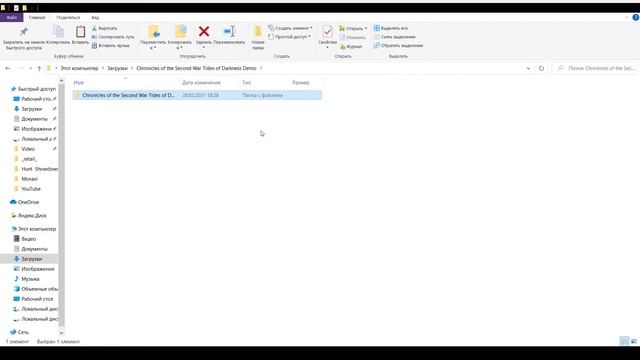Image resolution: width=640 pixels, height=360 pixels.
Task: Click the Cut scissors command
Action: 104,28
